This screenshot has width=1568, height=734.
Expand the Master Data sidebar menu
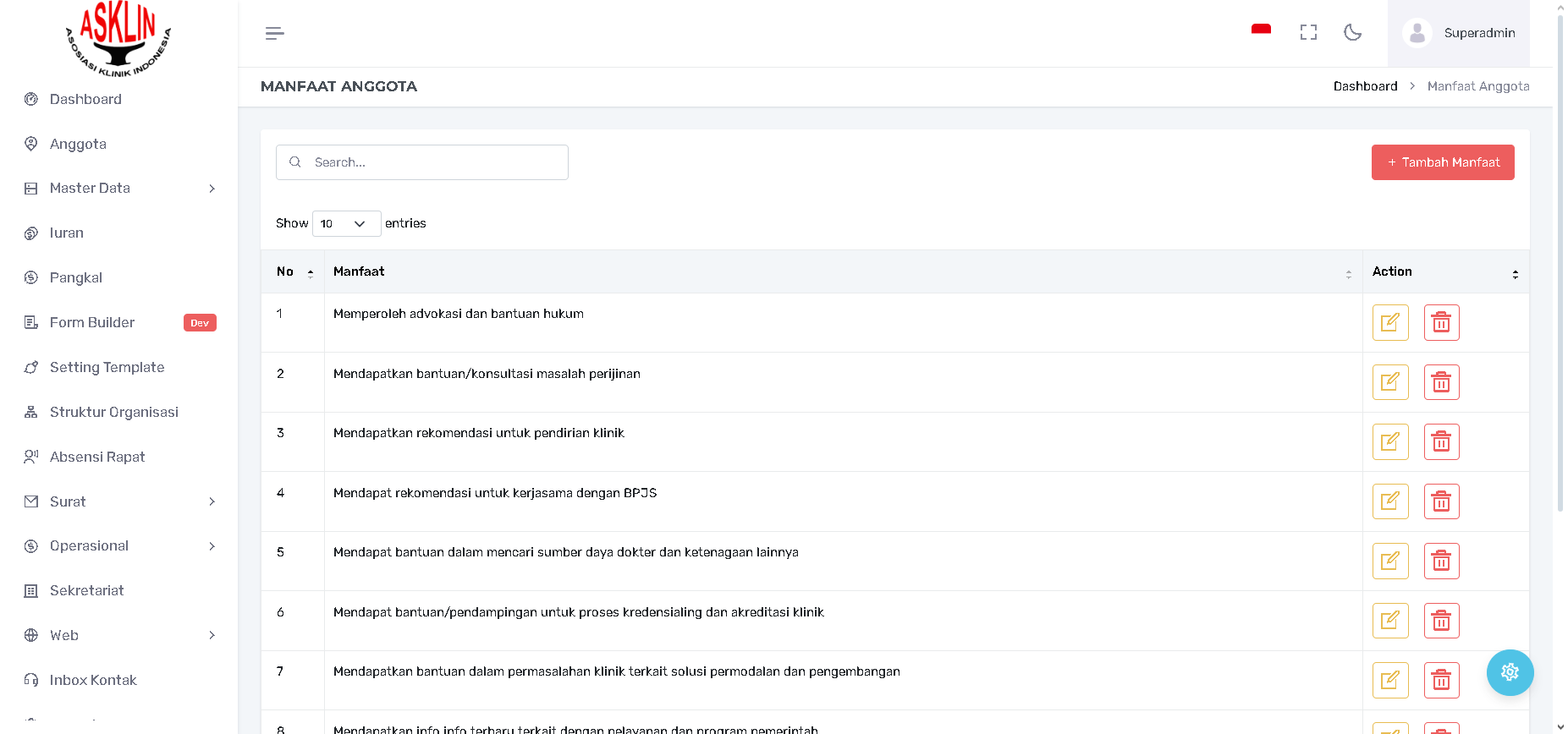118,189
